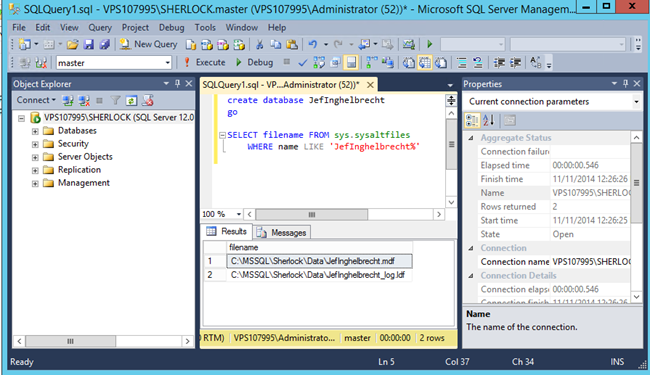Cut selection with the scissors icon
This screenshot has width=650, height=375.
[x=260, y=44]
